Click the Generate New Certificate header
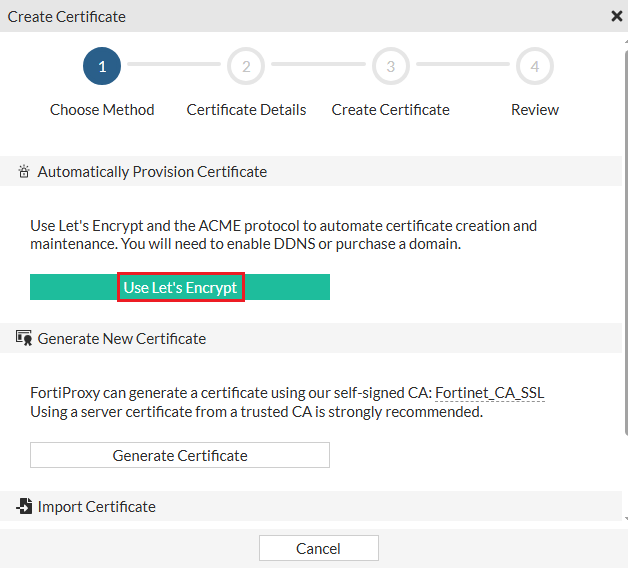628x568 pixels. 122,339
